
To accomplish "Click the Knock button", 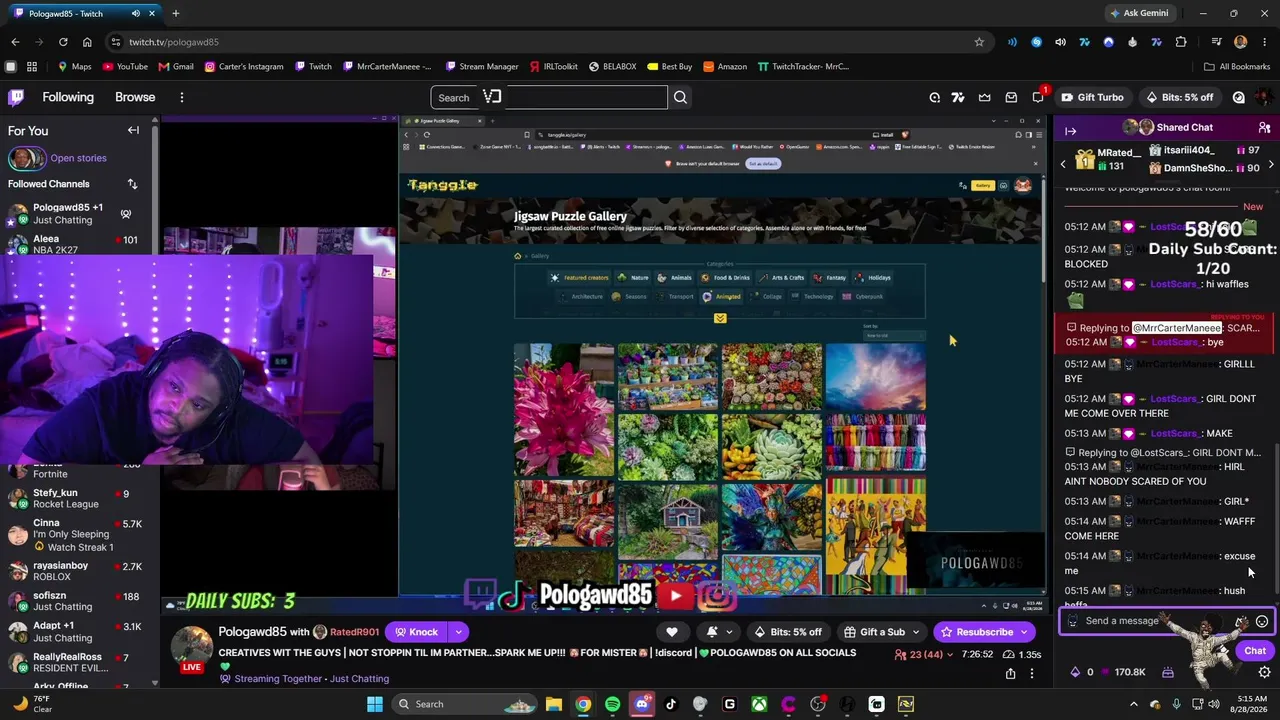I will tap(416, 632).
